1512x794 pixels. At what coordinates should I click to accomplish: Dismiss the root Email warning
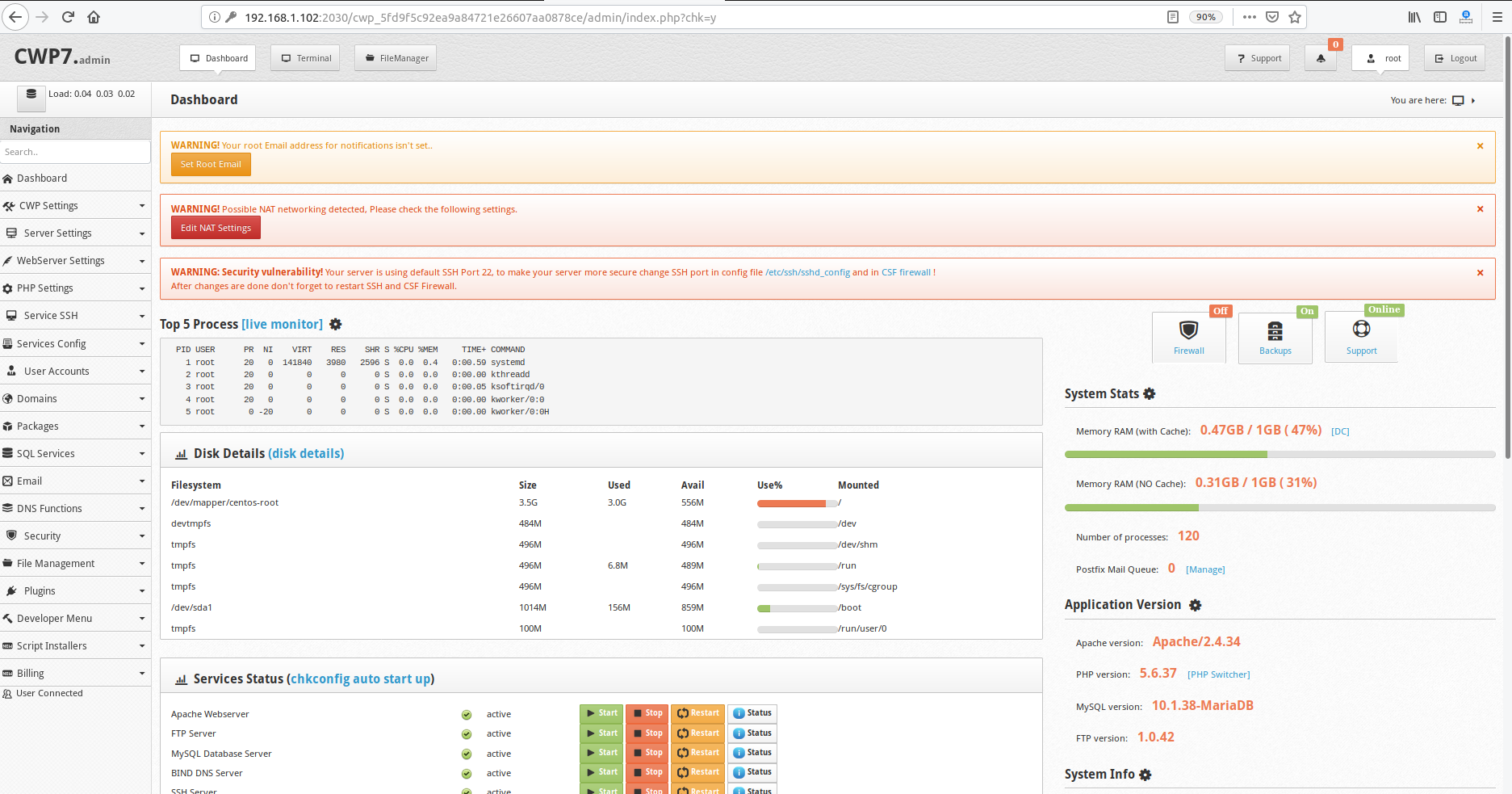1480,146
